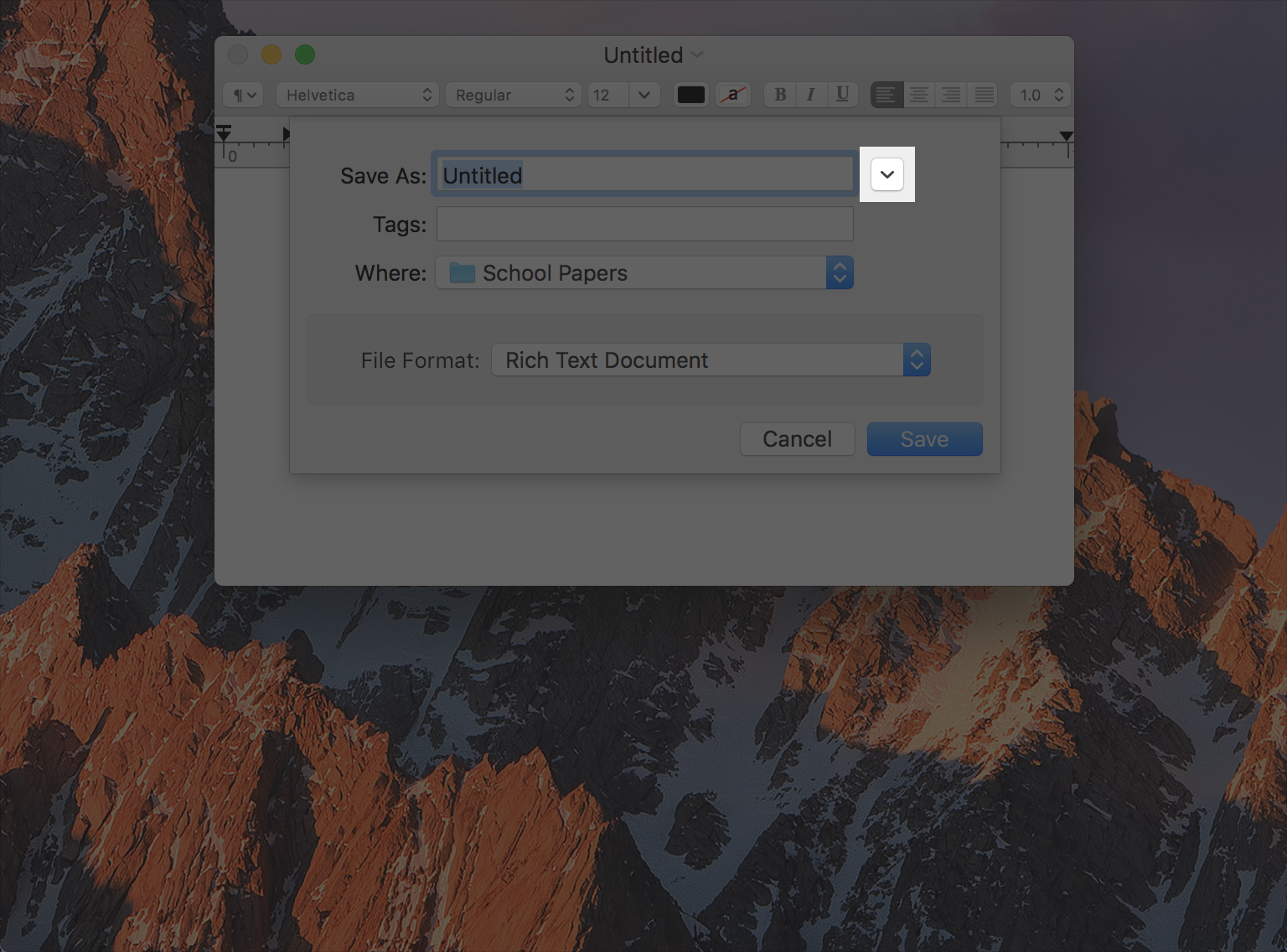Click the font size field showing 12

pos(608,95)
